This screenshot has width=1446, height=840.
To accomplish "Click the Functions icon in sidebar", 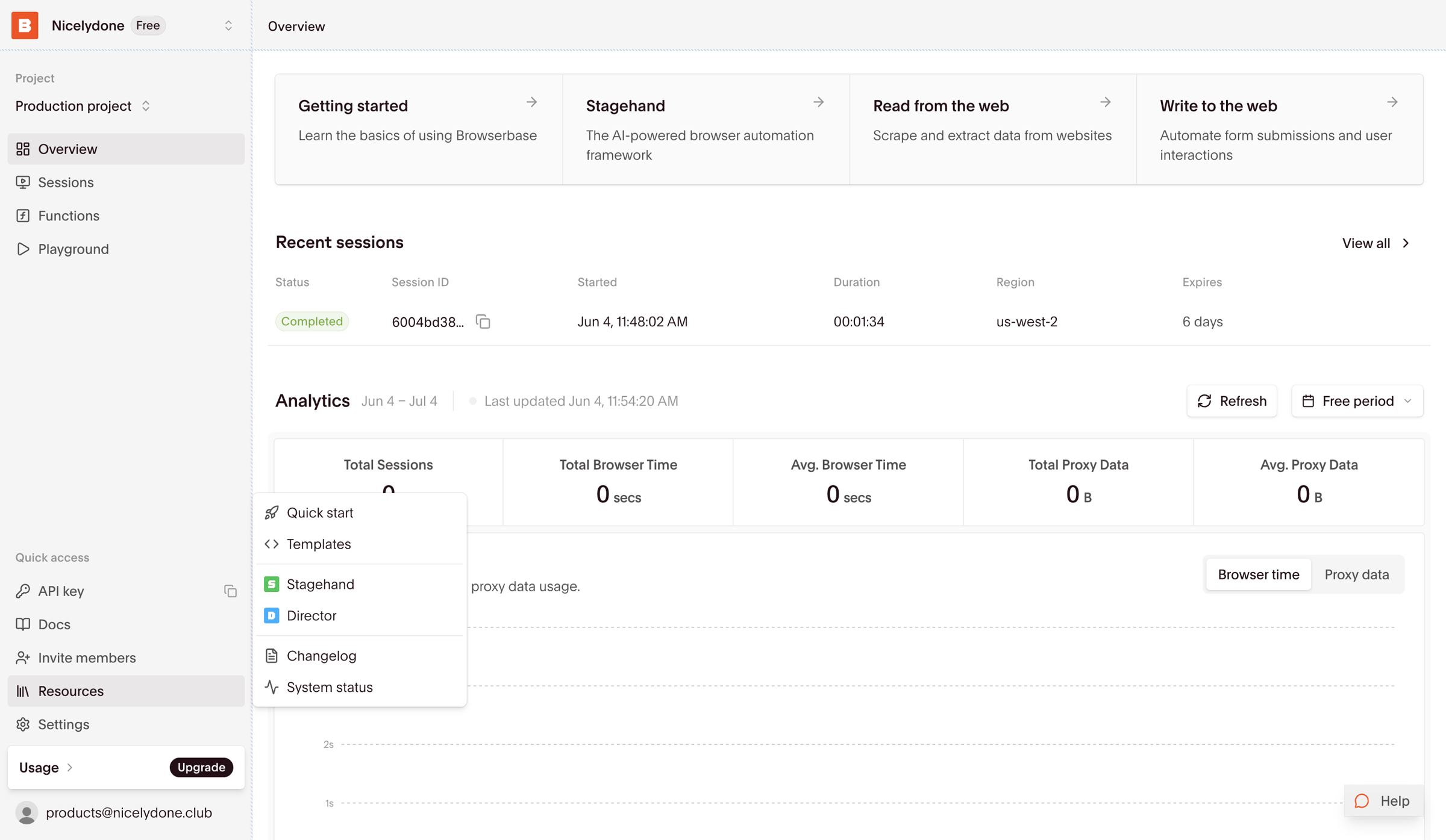I will click(23, 216).
